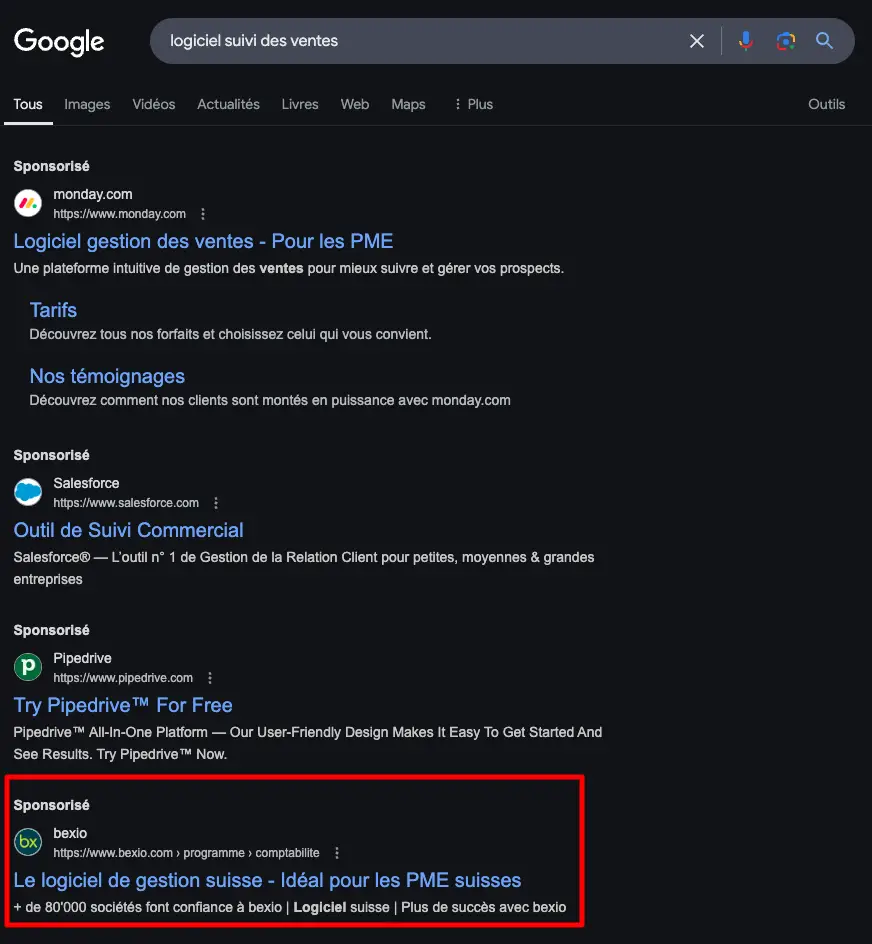Click the Pipedrive result favicon
Screen dimensions: 872x944
(x=27, y=667)
